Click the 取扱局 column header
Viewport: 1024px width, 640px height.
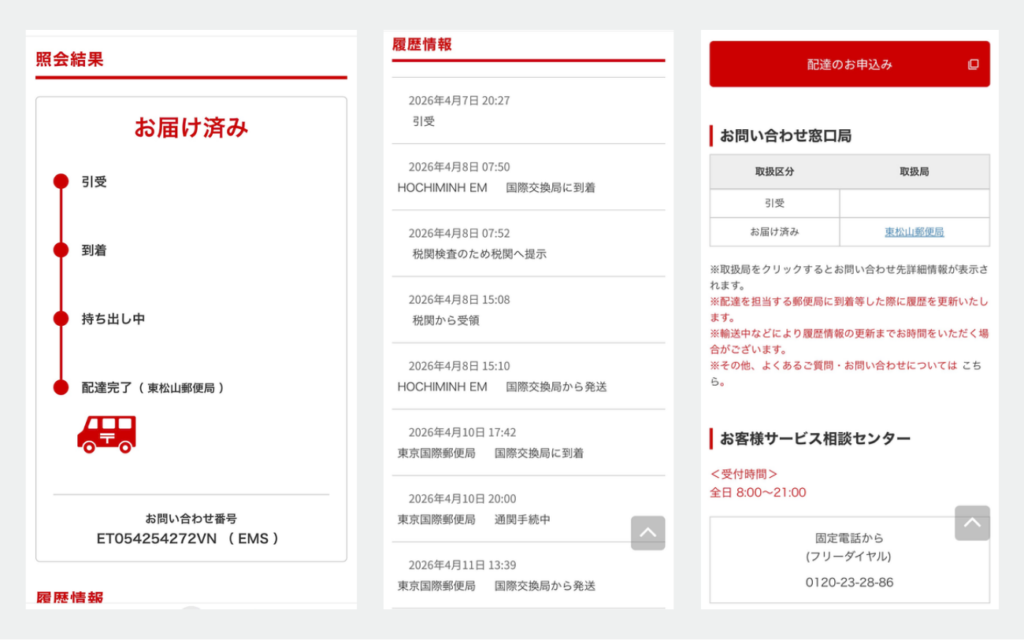914,172
